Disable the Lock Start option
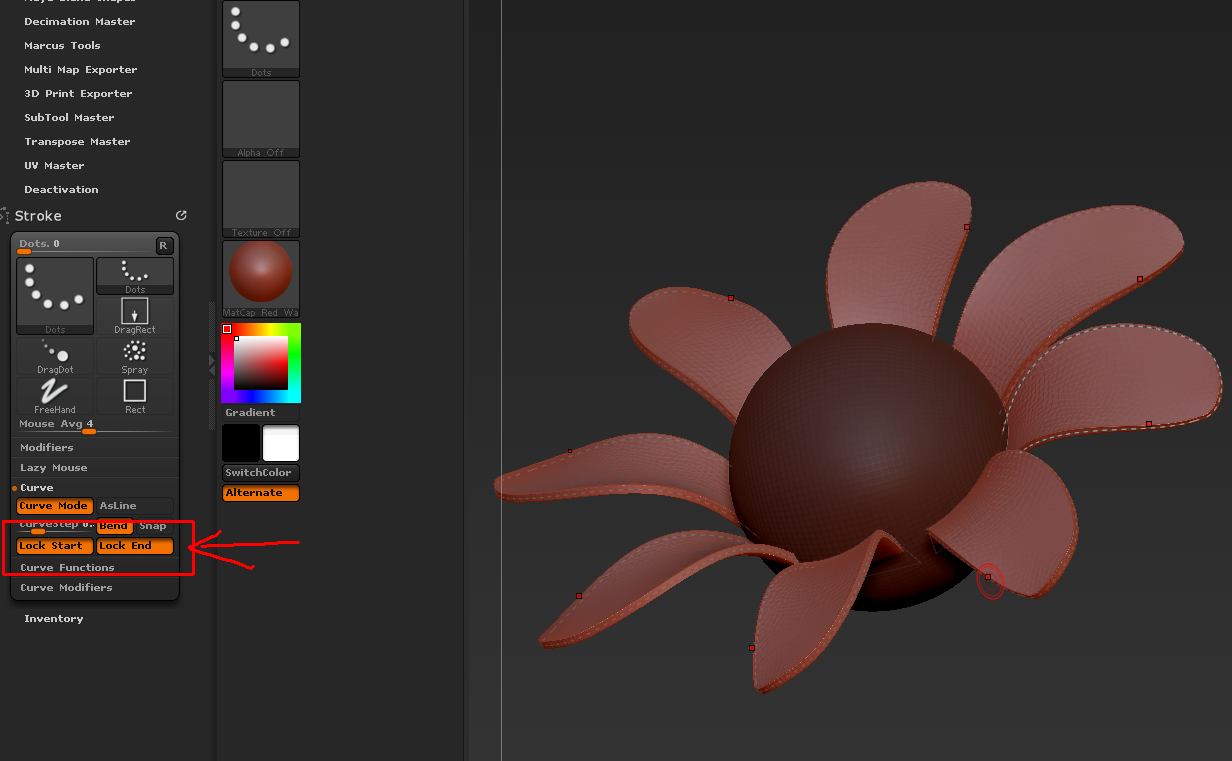Viewport: 1232px width, 761px height. coord(54,545)
